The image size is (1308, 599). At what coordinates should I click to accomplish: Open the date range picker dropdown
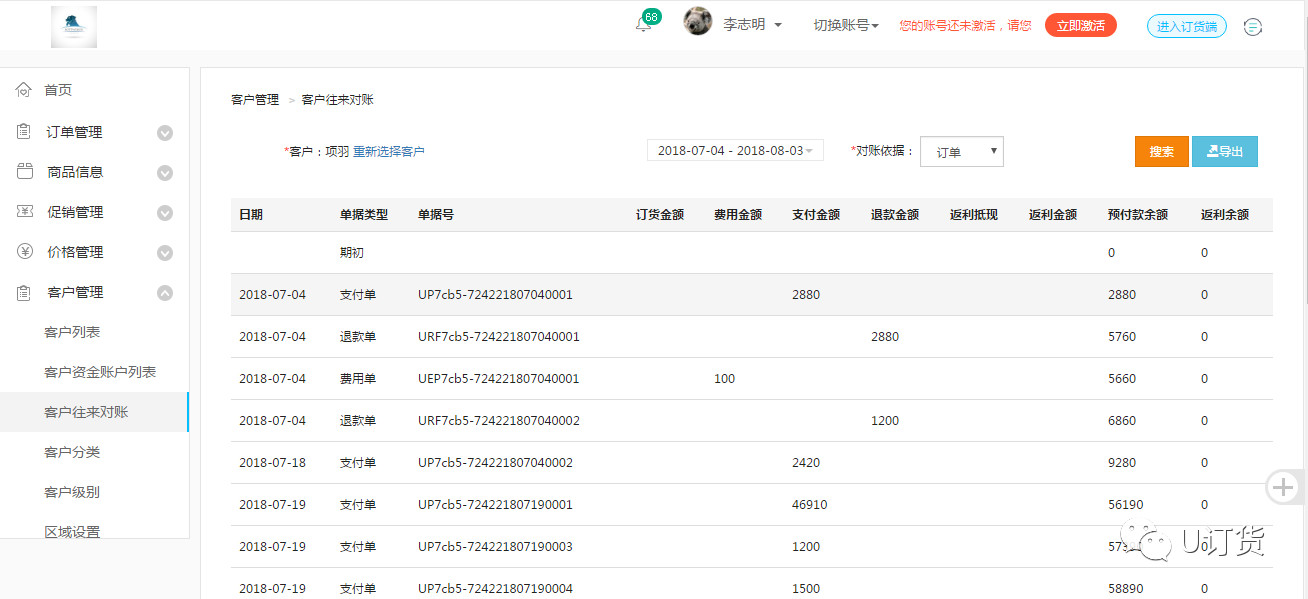(735, 149)
